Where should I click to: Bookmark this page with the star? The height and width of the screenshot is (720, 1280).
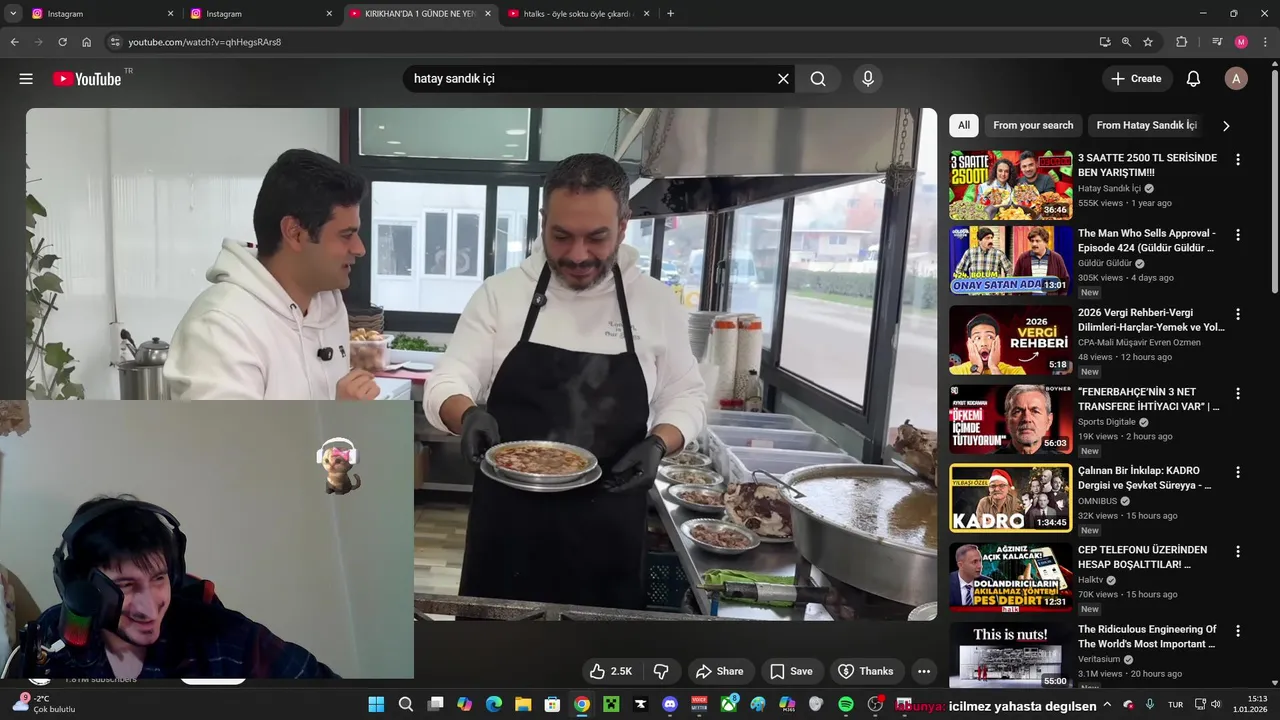click(x=1148, y=42)
